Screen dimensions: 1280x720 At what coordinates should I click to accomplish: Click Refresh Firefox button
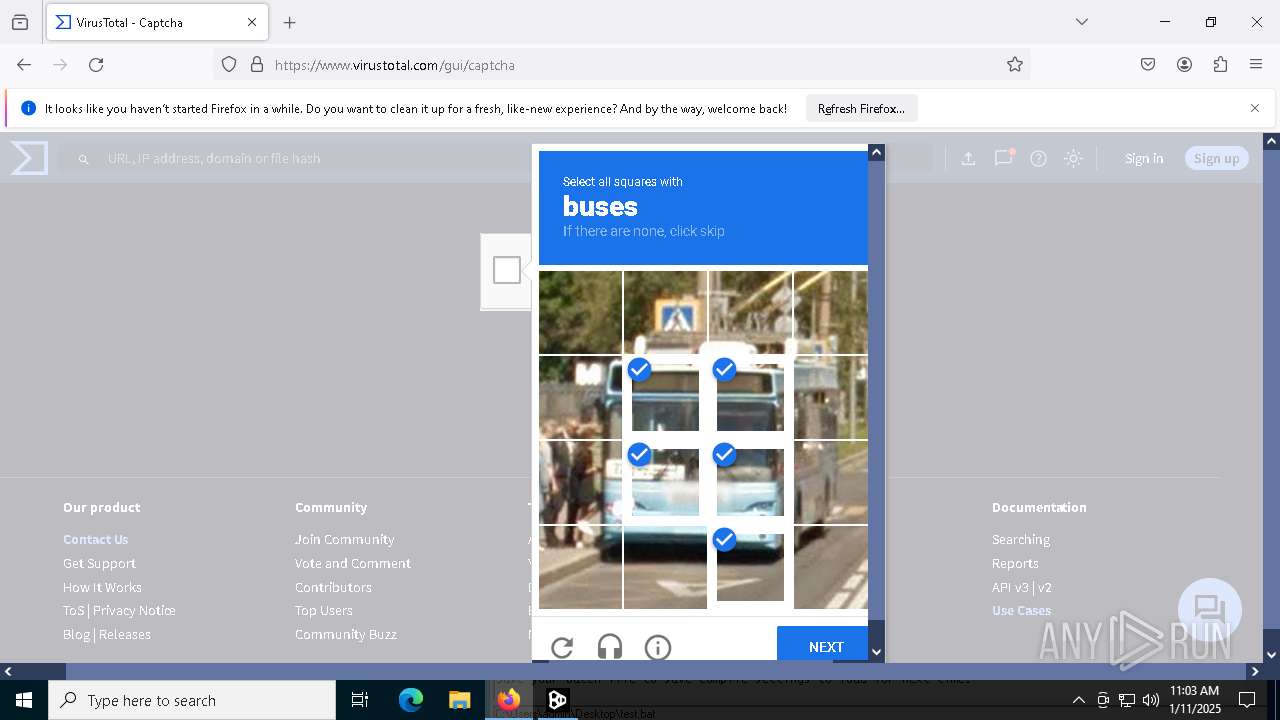click(x=861, y=108)
